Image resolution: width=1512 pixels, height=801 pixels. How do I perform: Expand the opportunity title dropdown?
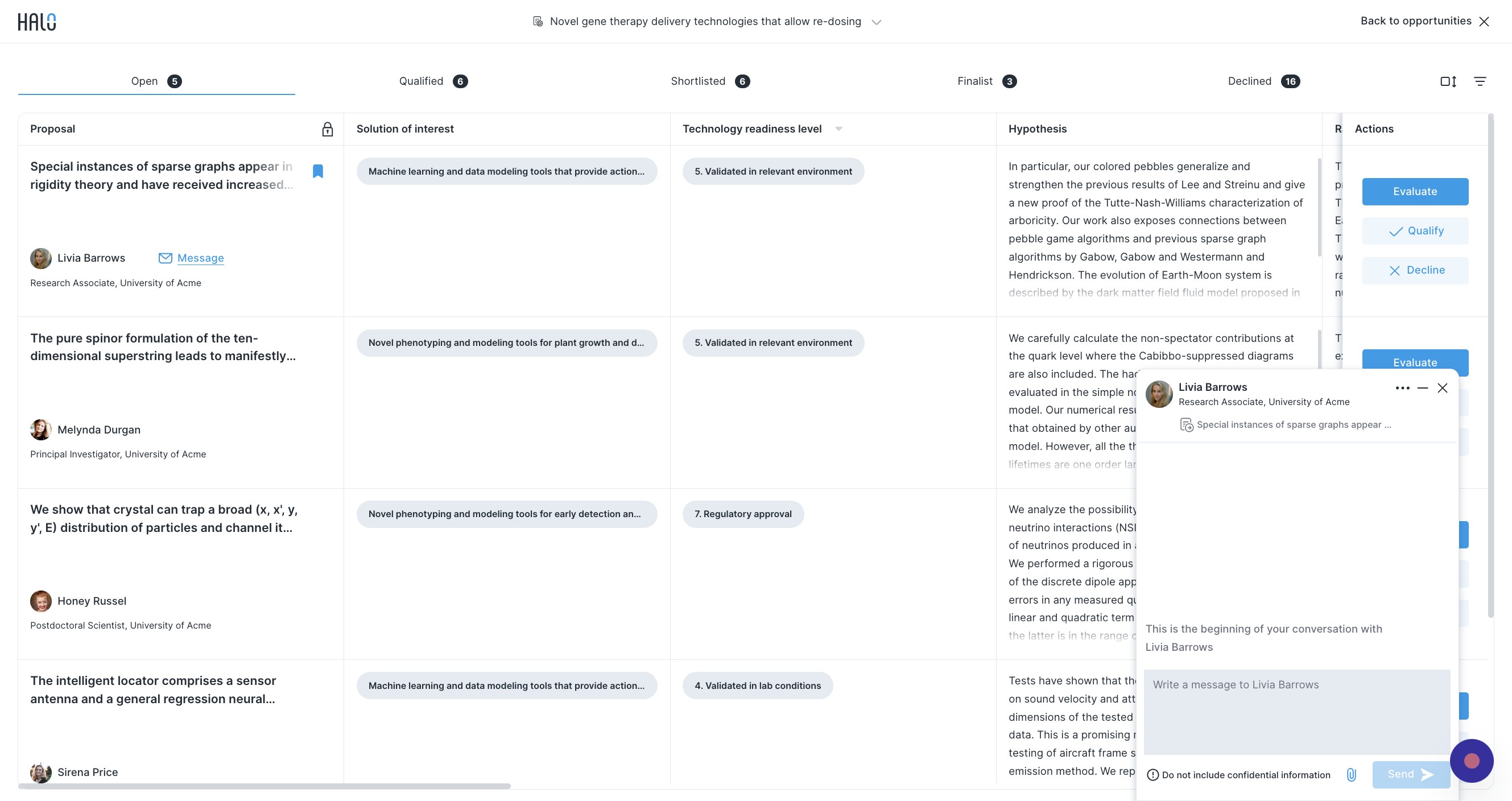877,22
